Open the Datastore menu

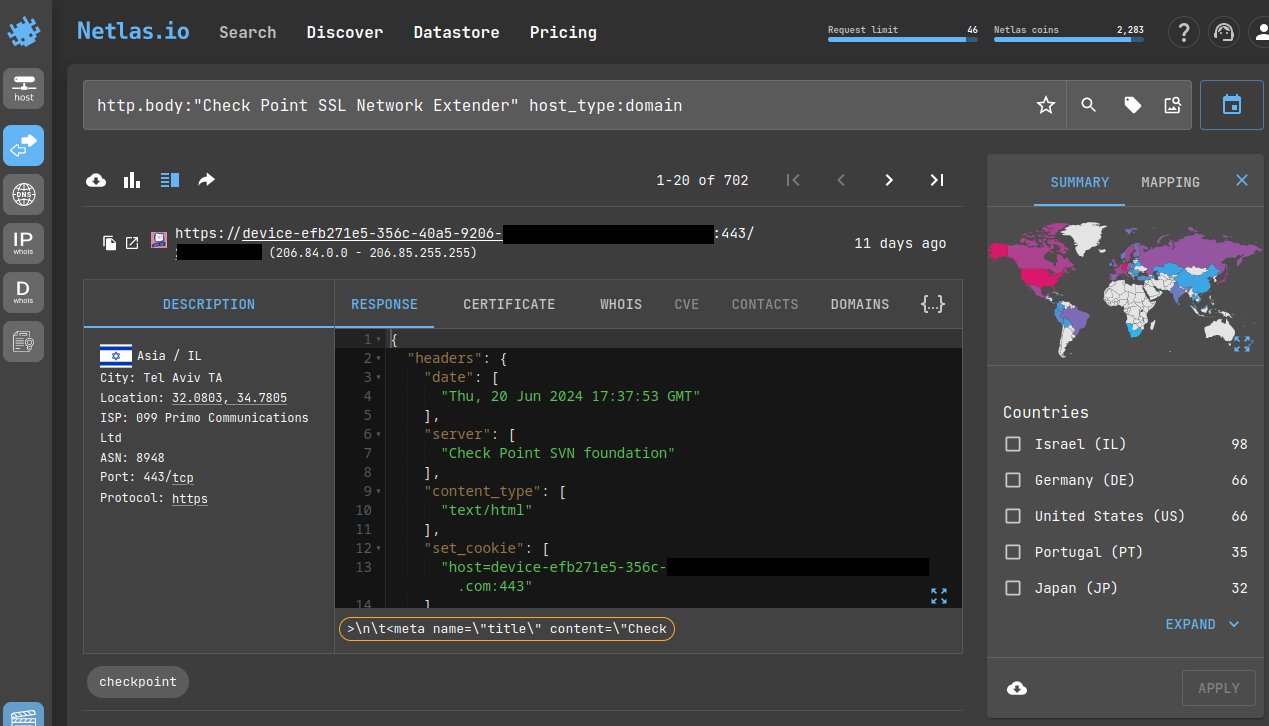tap(457, 32)
